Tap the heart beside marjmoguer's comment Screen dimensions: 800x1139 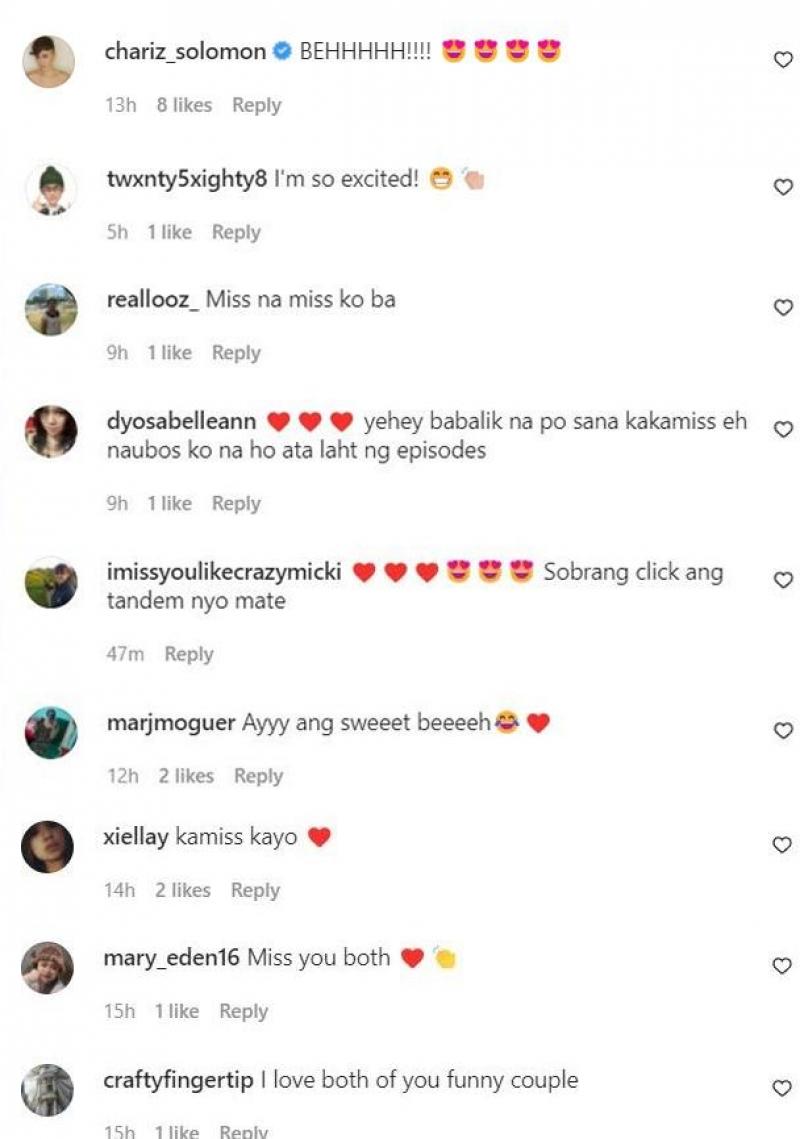[x=783, y=730]
